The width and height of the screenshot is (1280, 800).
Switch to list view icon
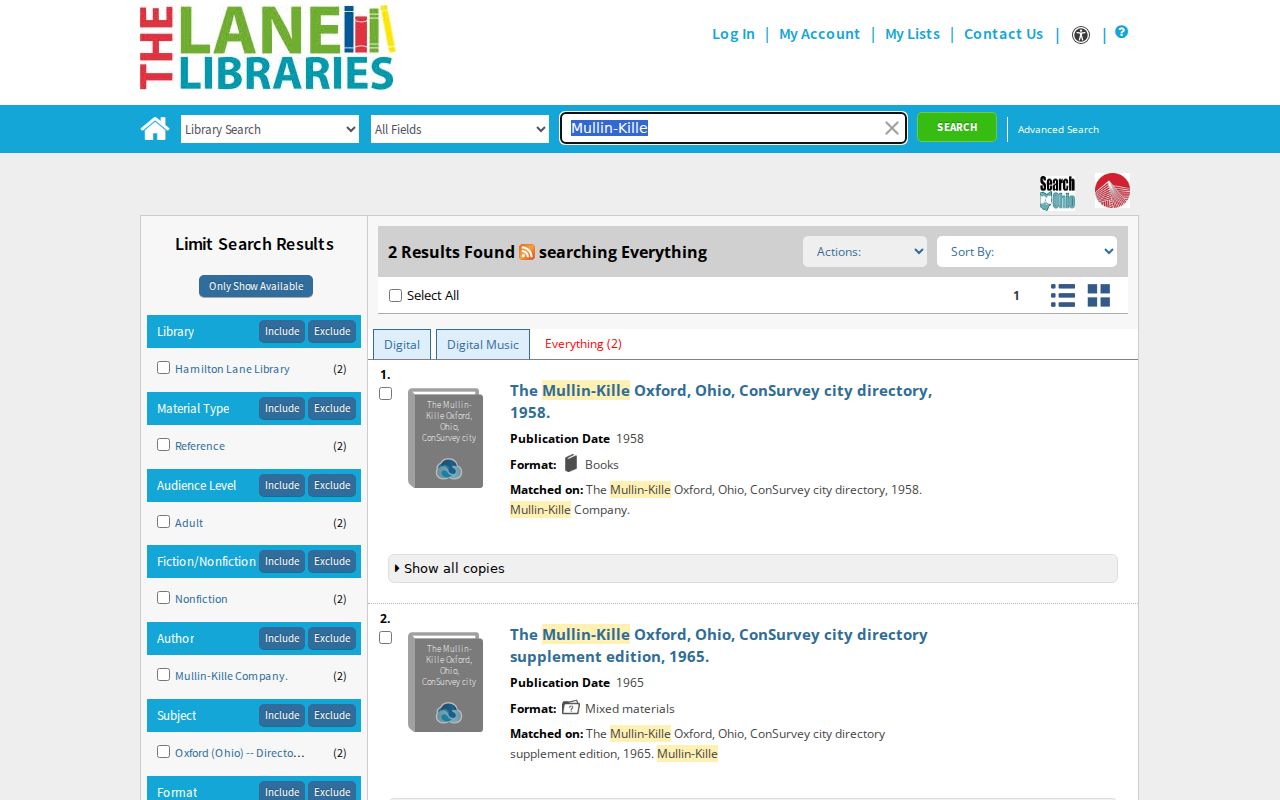click(1063, 295)
